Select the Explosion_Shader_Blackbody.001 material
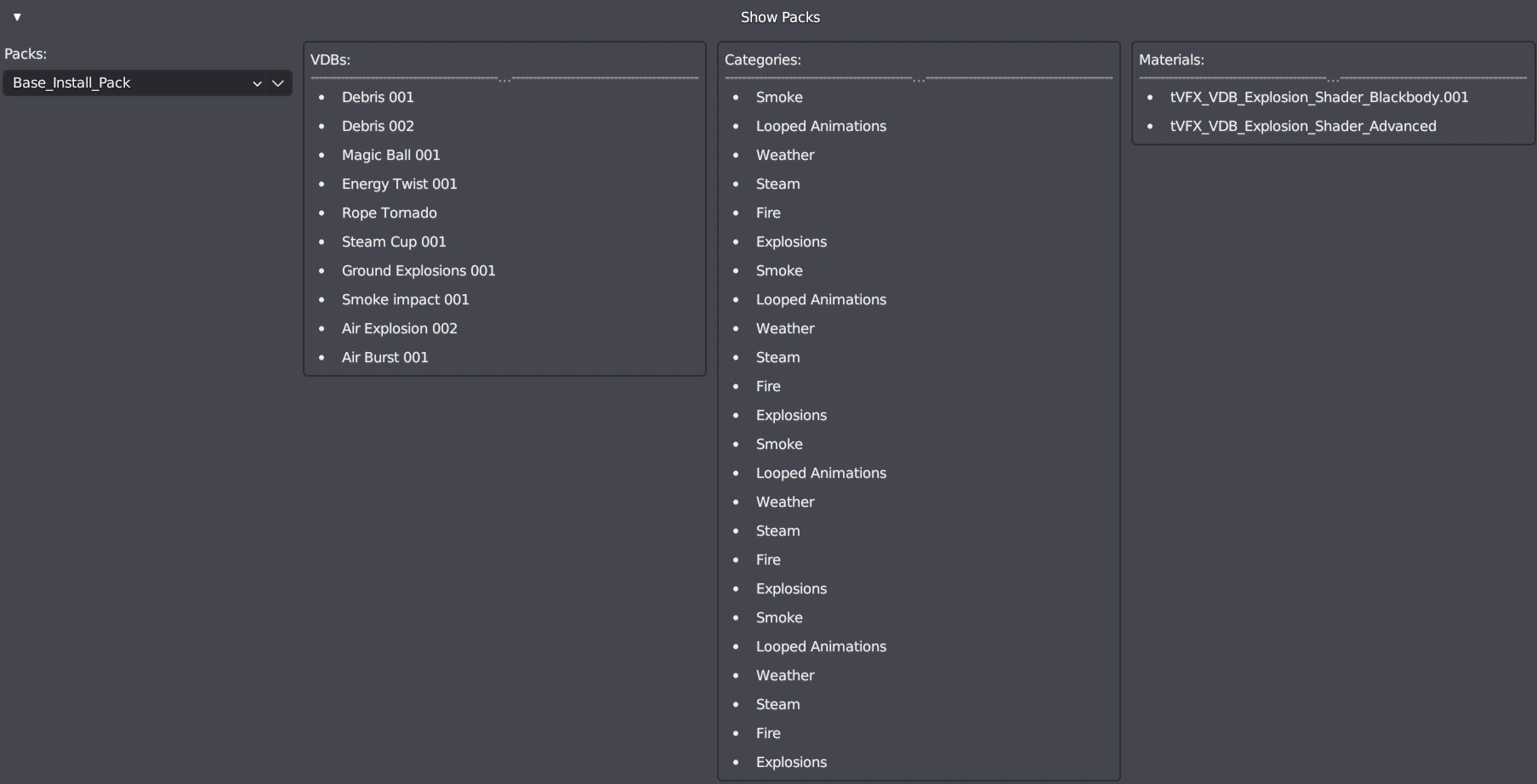This screenshot has height=784, width=1537. coord(1319,97)
